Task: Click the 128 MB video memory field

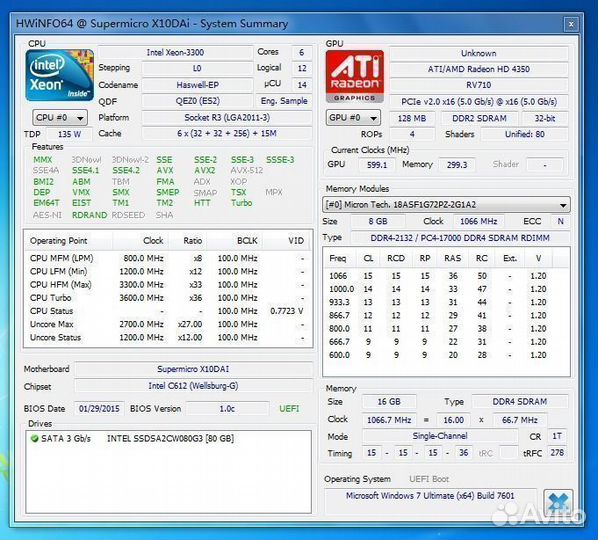Action: point(412,118)
